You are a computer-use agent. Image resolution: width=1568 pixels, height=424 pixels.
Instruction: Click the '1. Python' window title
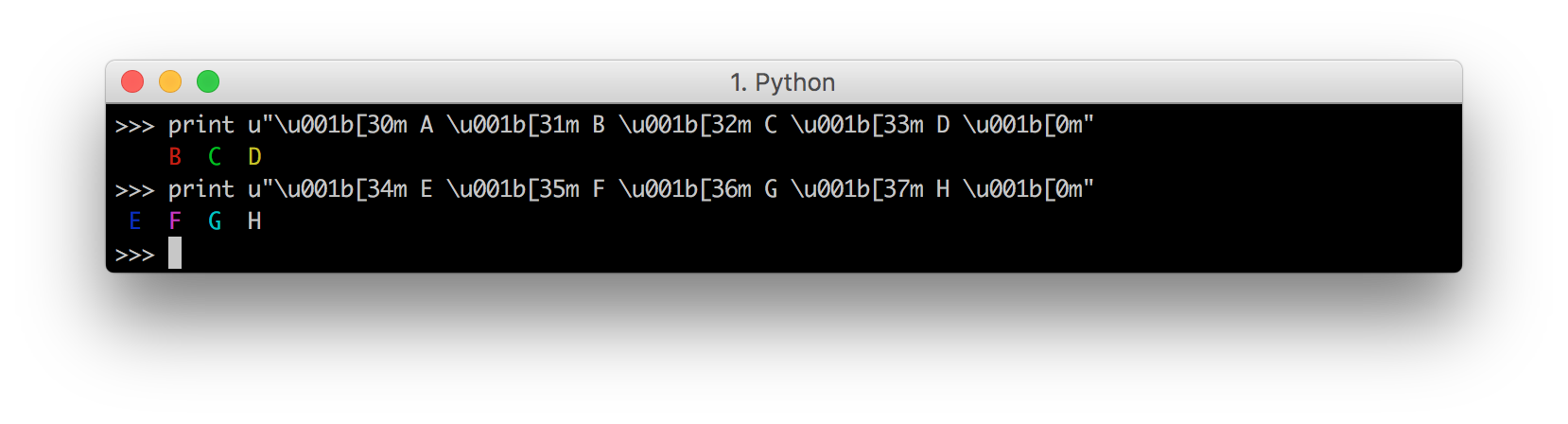point(782,82)
